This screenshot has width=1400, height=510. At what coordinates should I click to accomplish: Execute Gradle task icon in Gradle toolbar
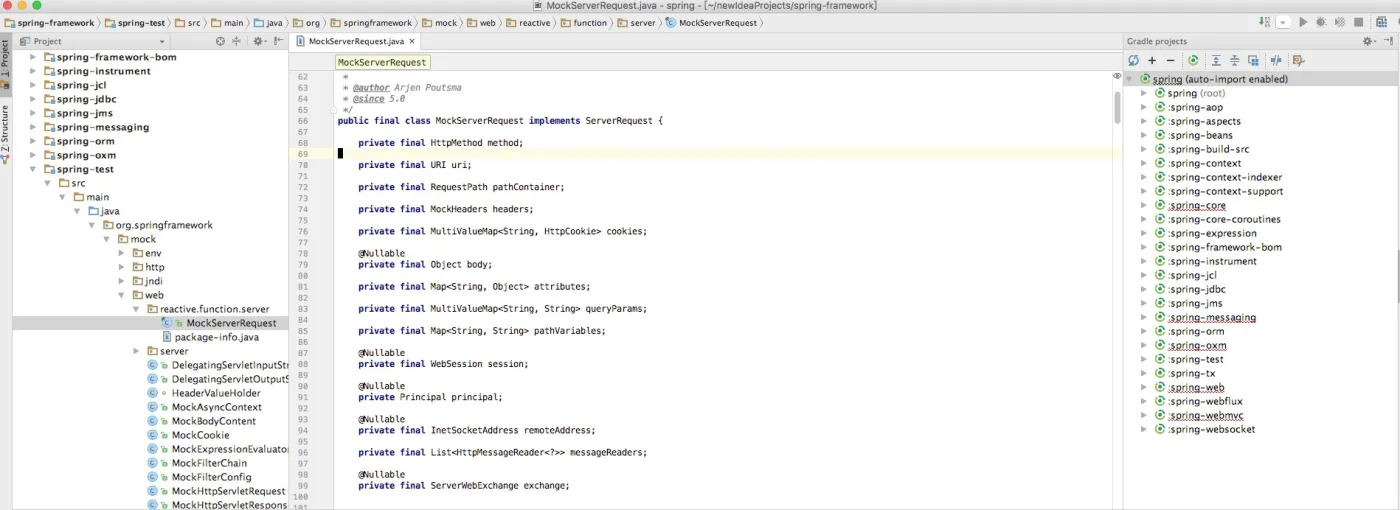(1193, 61)
